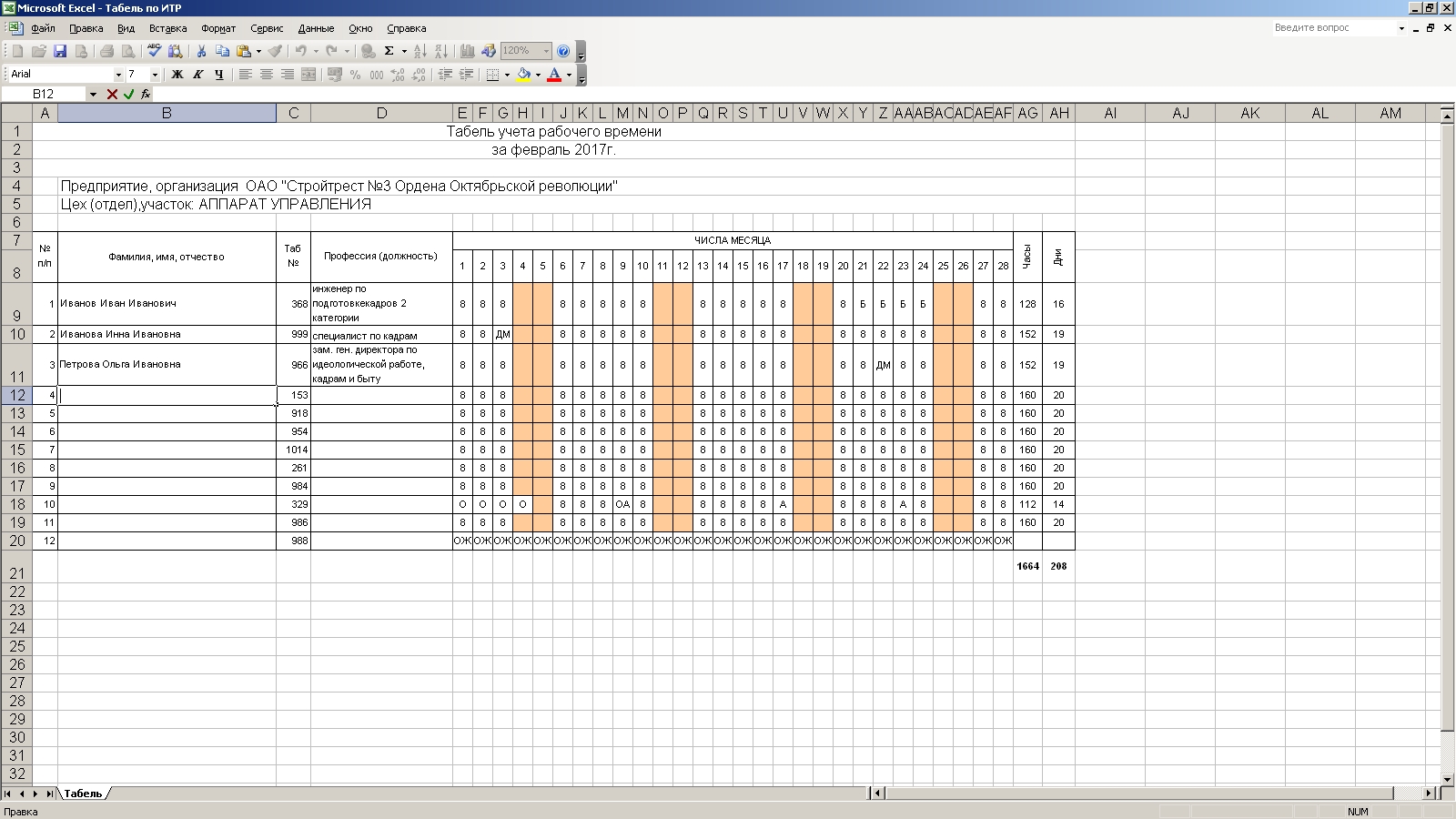Screen dimensions: 1456x819
Task: Open the Arial font name dropdown
Action: click(x=118, y=75)
